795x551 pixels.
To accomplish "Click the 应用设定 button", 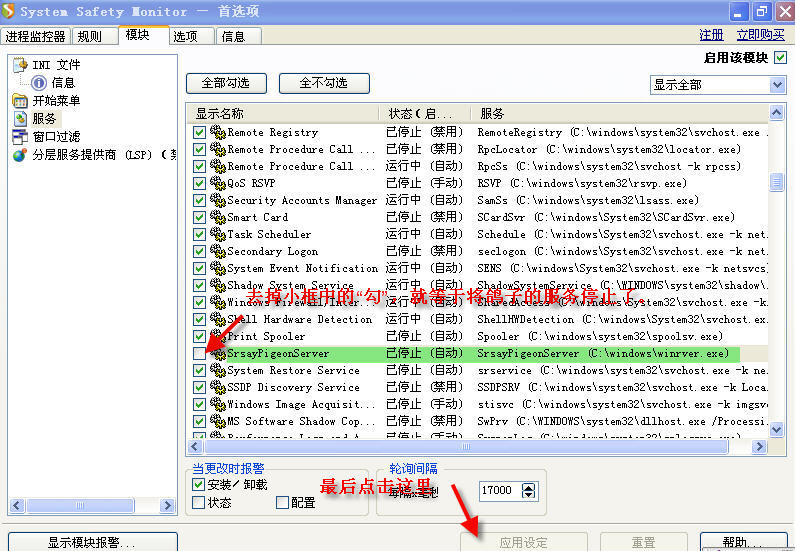I will point(524,542).
